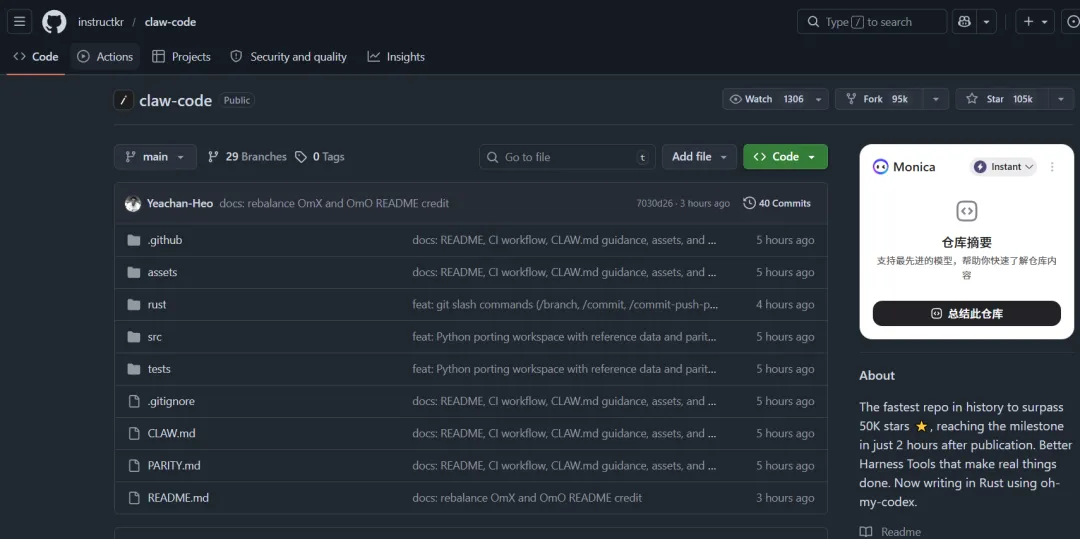
Task: Click Monica repository summary code icon
Action: (x=967, y=211)
